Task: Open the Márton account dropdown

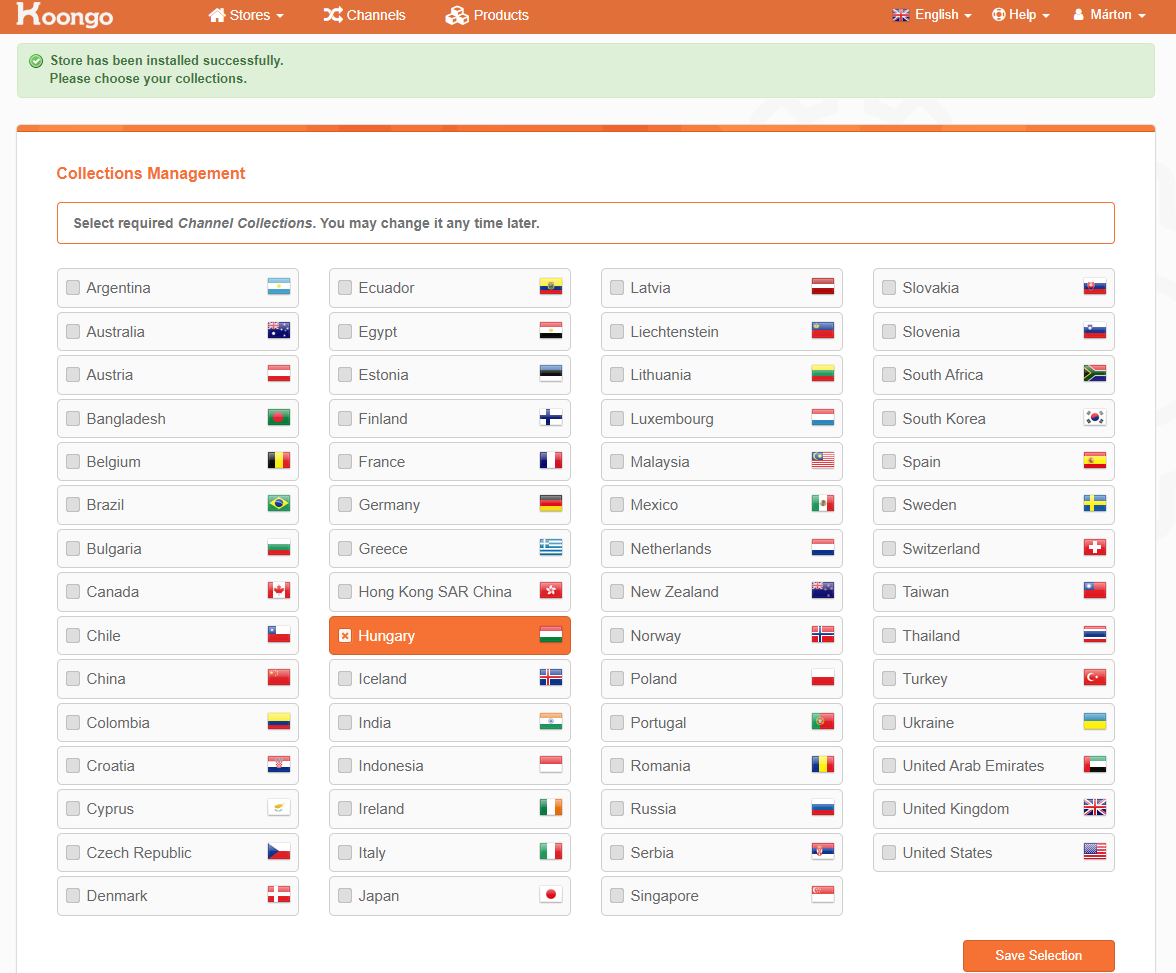Action: click(1110, 15)
